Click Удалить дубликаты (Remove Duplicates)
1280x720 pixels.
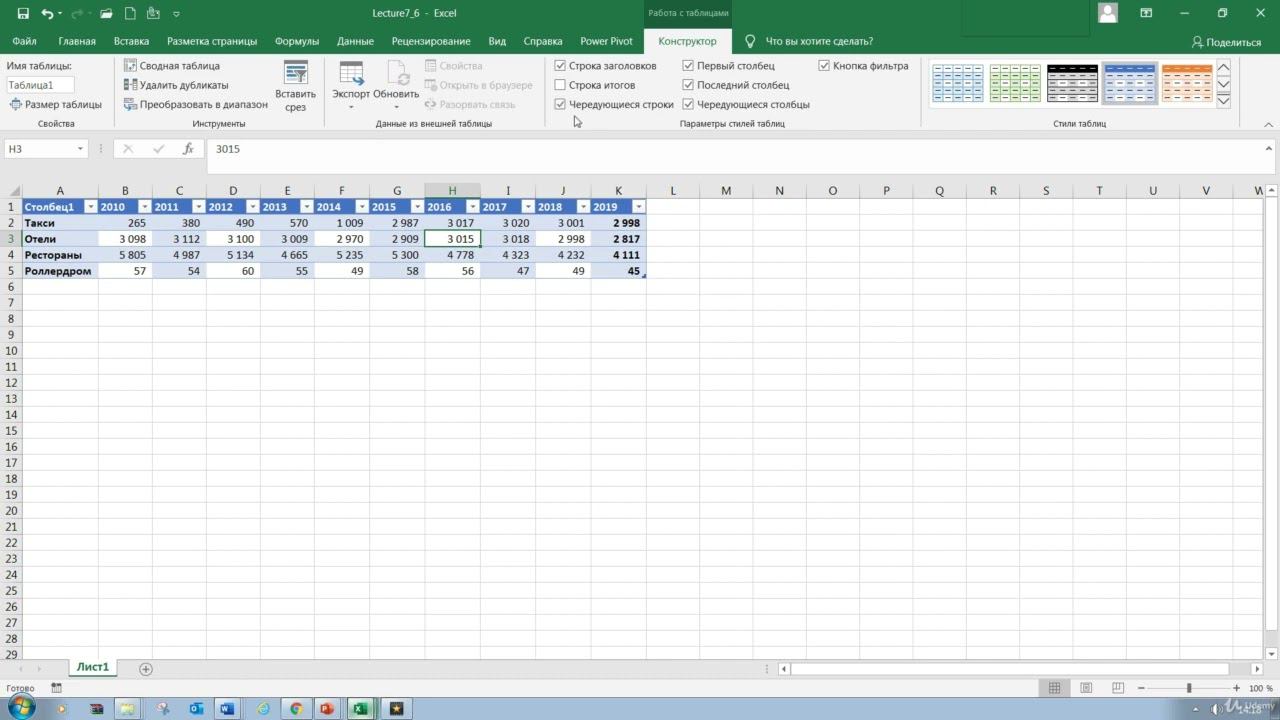point(131,85)
